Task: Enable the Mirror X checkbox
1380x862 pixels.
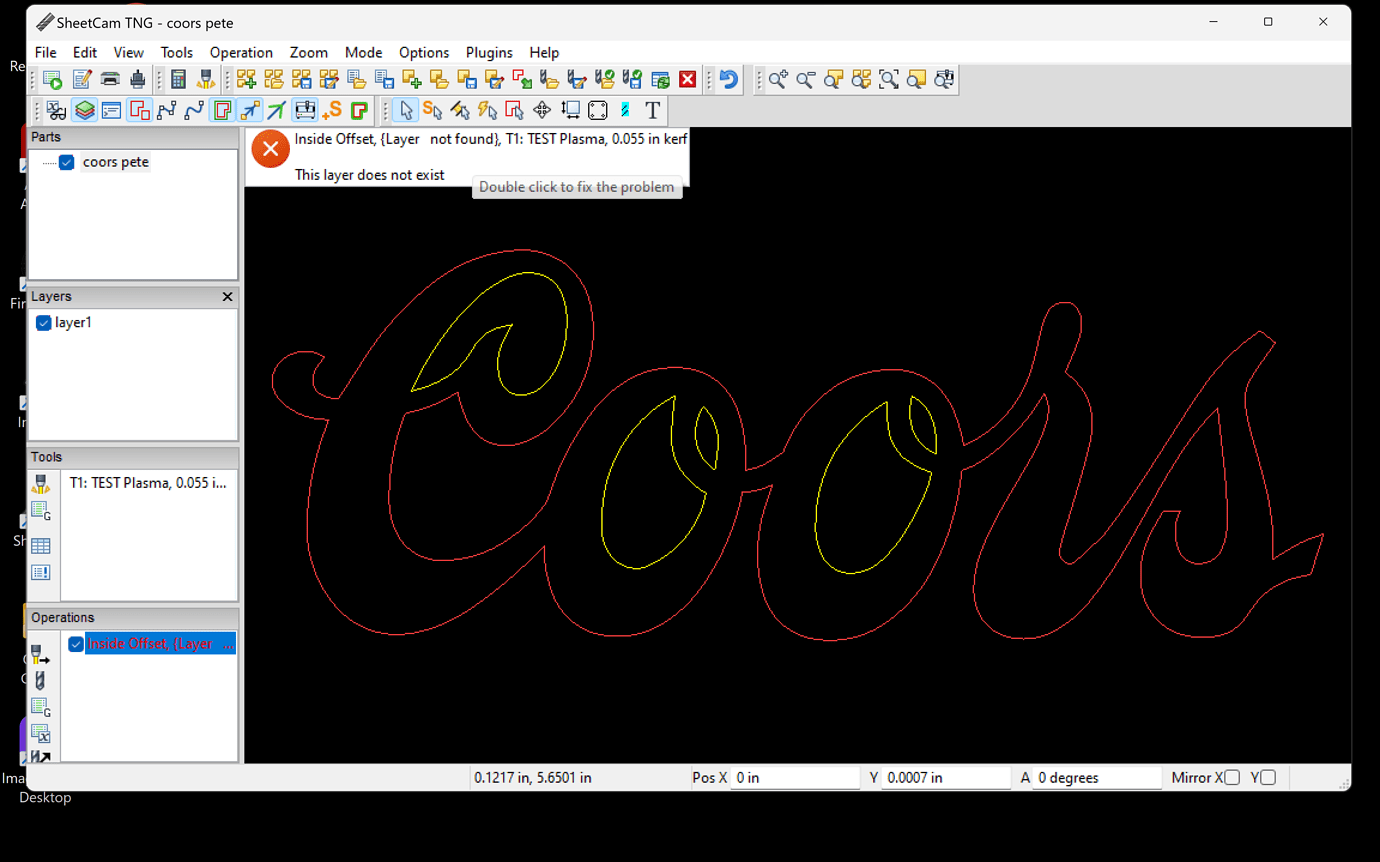Action: tap(1232, 778)
